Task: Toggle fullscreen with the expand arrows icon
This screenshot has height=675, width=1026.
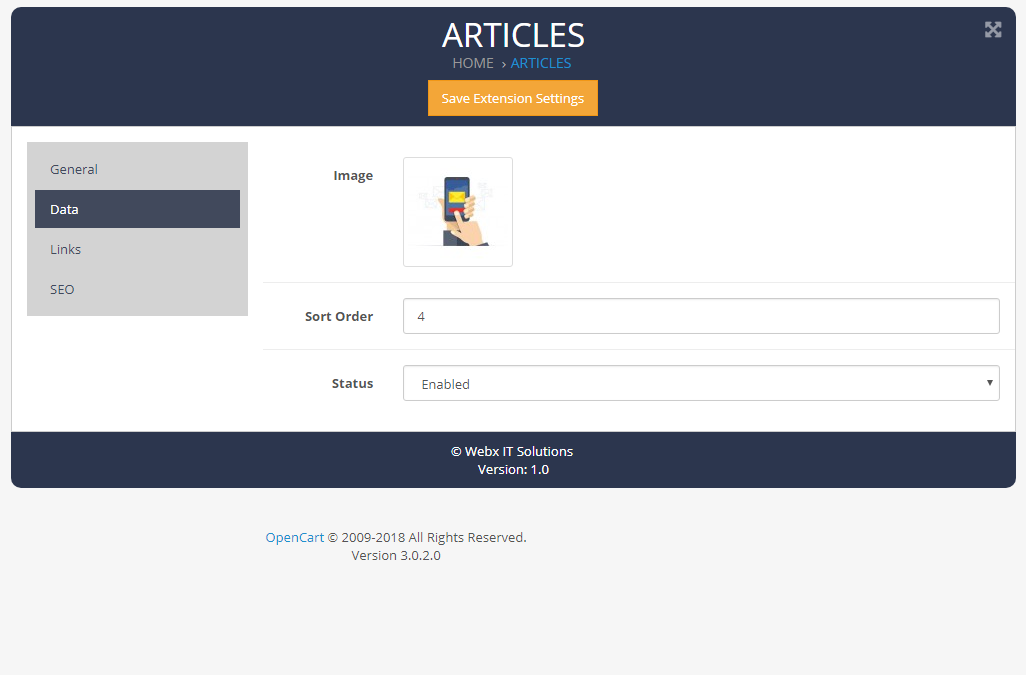Action: click(992, 30)
